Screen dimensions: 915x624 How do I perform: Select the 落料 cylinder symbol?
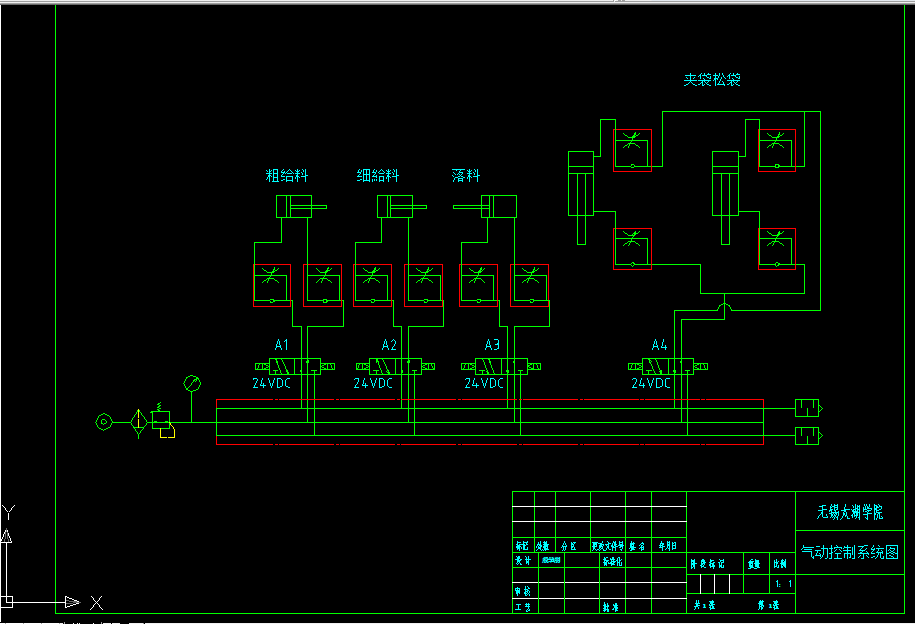485,207
